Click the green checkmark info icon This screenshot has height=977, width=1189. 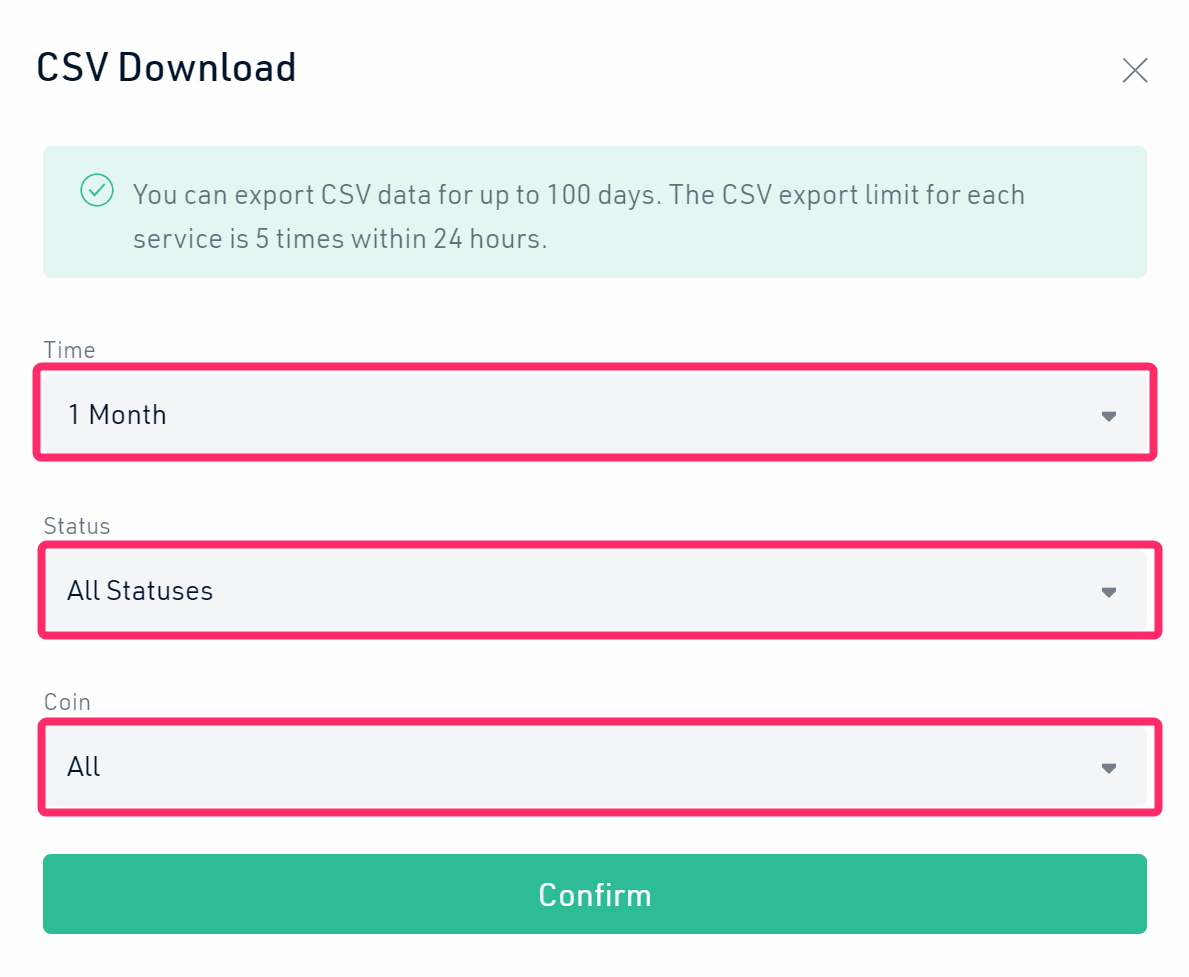click(97, 190)
